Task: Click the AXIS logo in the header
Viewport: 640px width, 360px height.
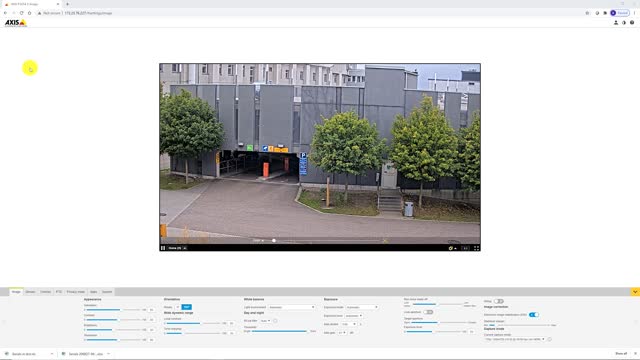Action: [x=16, y=23]
